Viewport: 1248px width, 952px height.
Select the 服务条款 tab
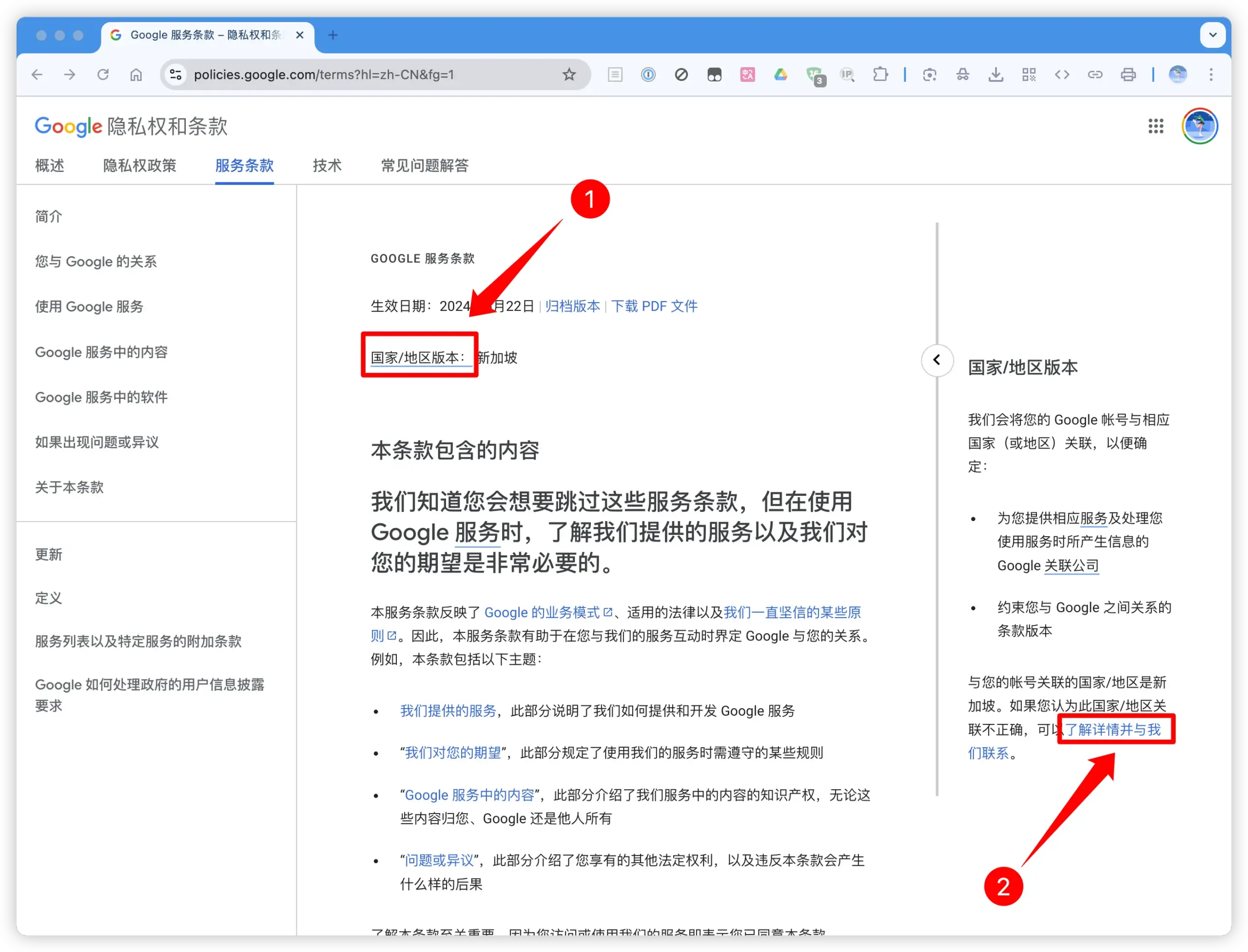[x=244, y=165]
